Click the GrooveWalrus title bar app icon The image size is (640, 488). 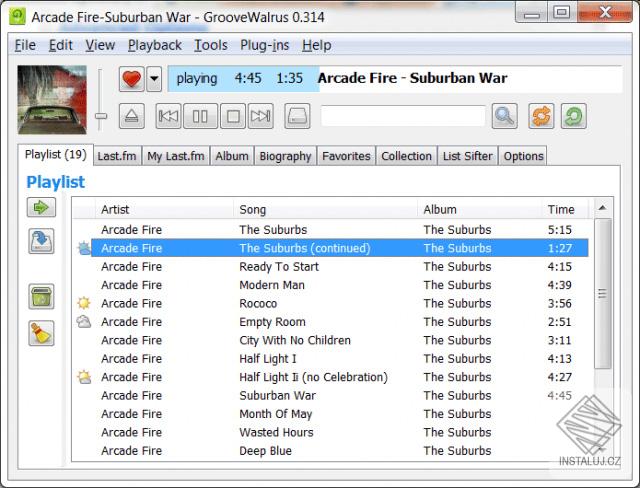[18, 17]
